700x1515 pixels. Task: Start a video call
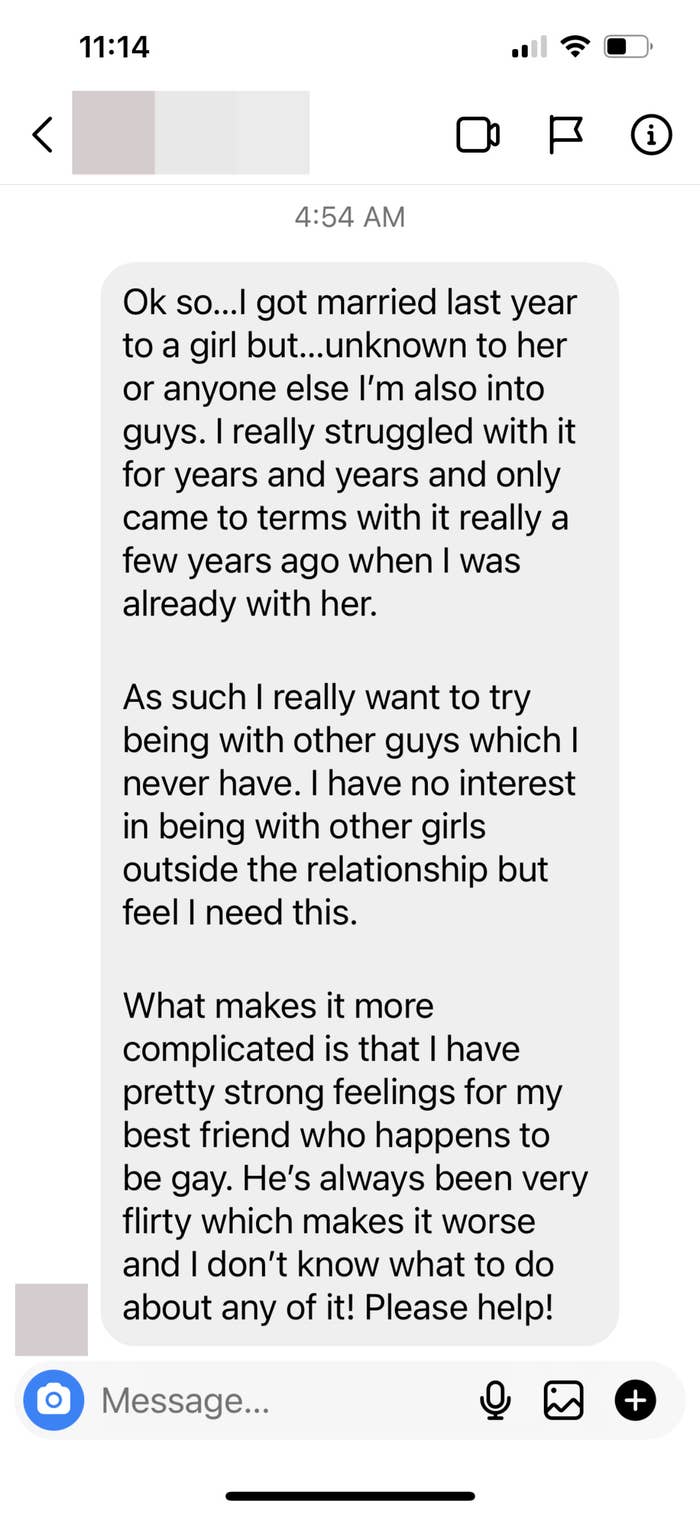tap(479, 135)
